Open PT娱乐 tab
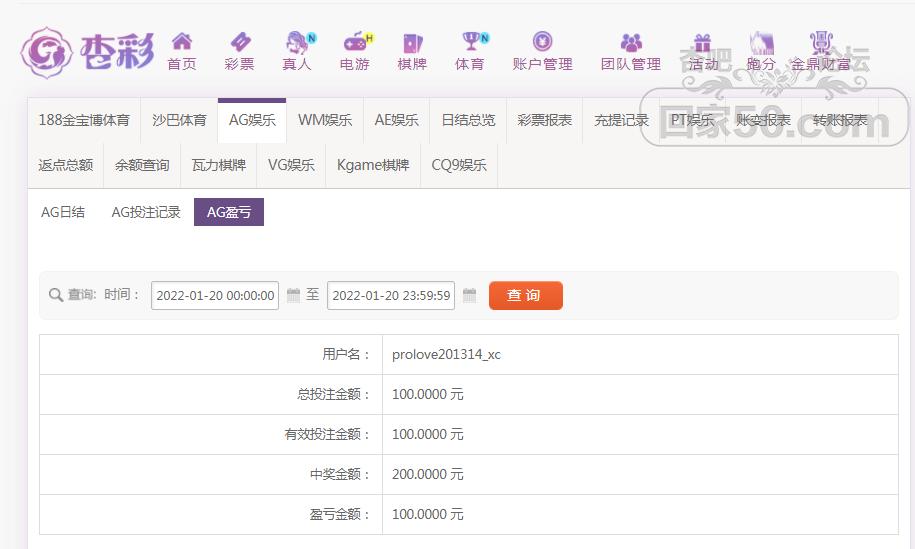 pos(692,120)
